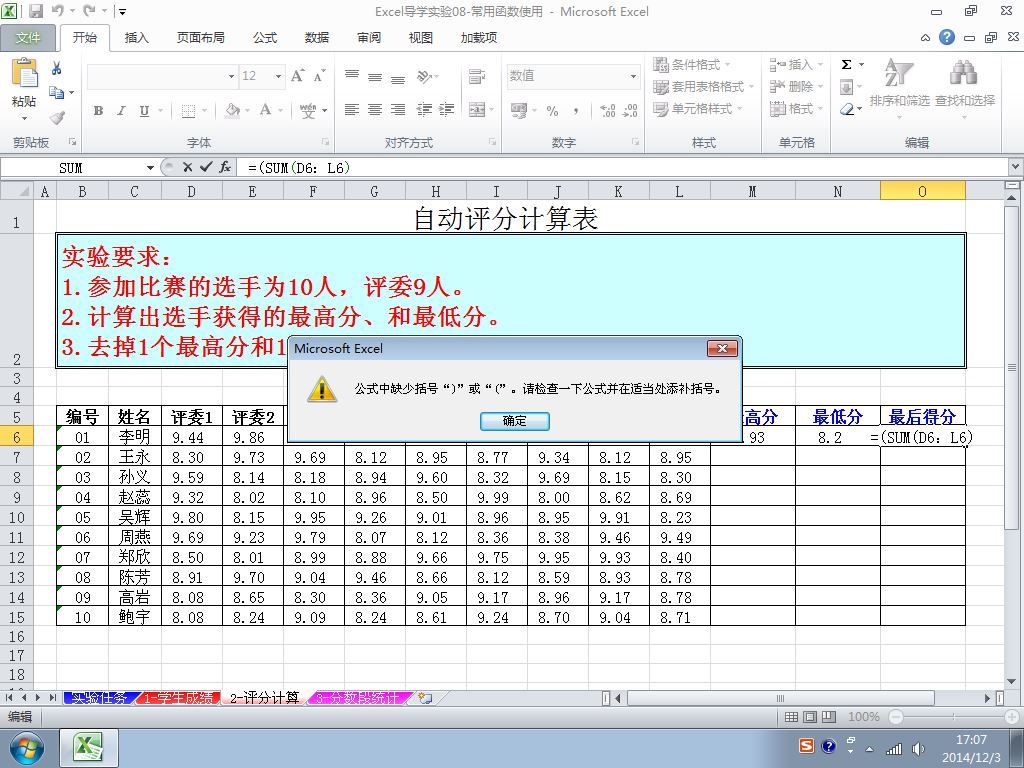The image size is (1024, 768).
Task: Toggle Align Text Right
Action: tap(398, 110)
